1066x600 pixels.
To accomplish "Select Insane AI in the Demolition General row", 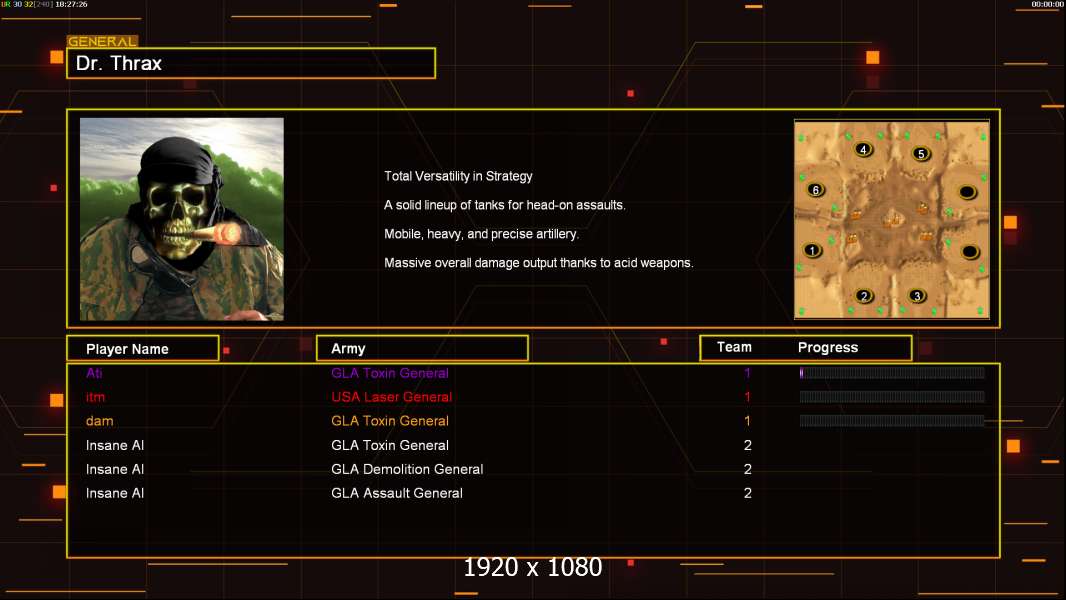I will coord(115,469).
